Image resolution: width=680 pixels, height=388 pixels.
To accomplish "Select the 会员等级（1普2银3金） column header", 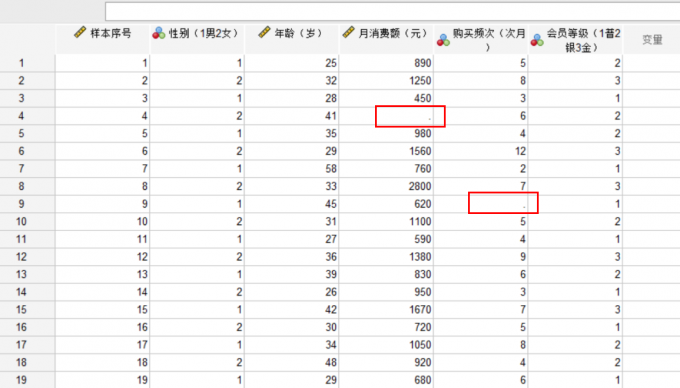I will [575, 39].
